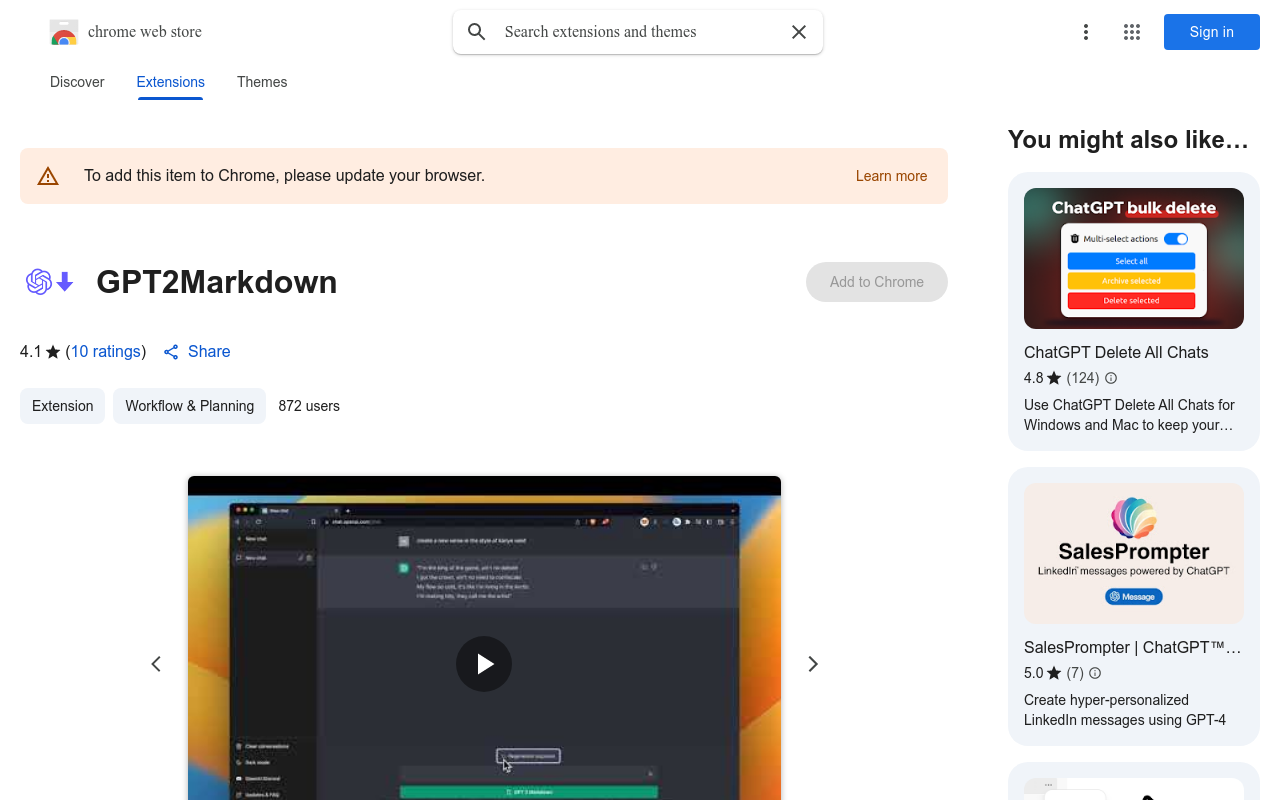Click the star beside the 4.1 rating
1280x800 pixels.
click(53, 352)
